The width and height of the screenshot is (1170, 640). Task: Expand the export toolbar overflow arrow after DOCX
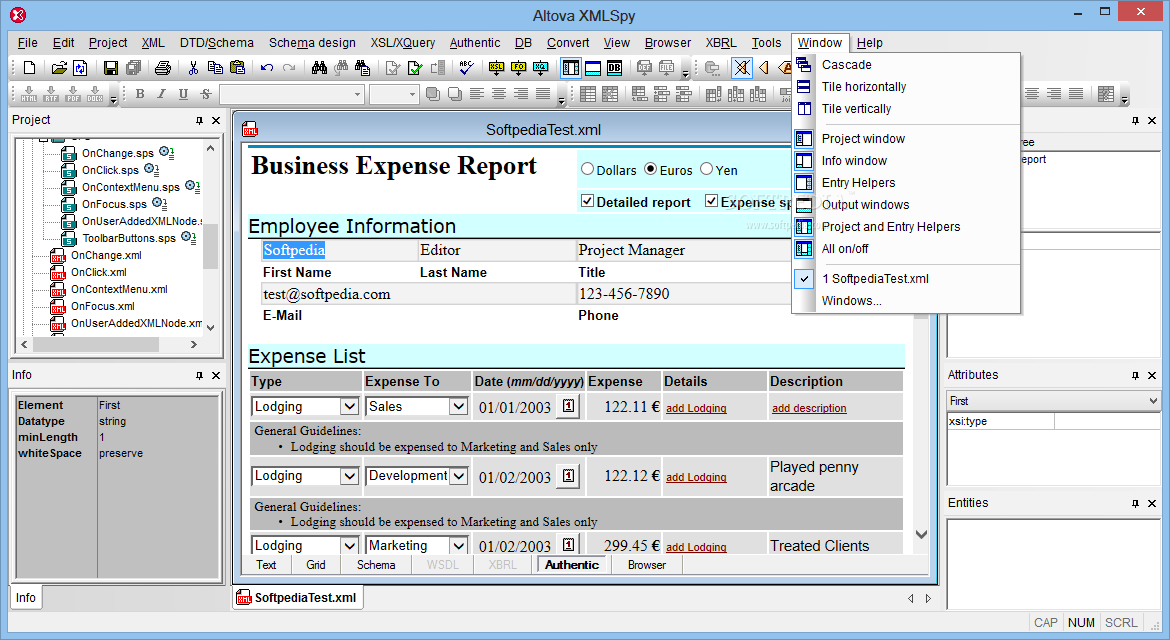pos(113,98)
